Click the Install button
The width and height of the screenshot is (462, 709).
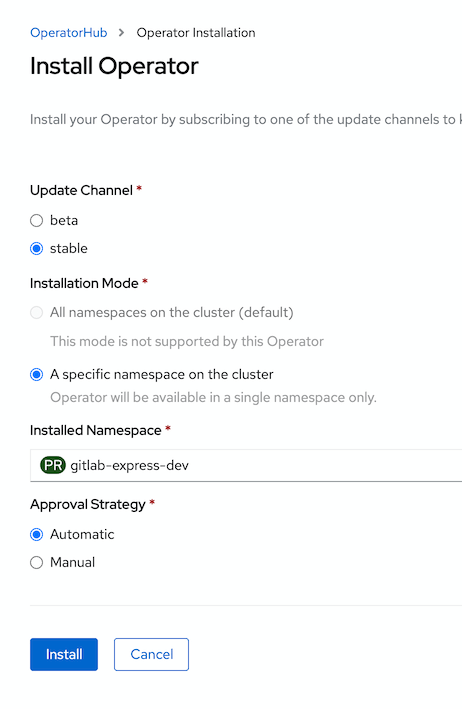pos(64,654)
